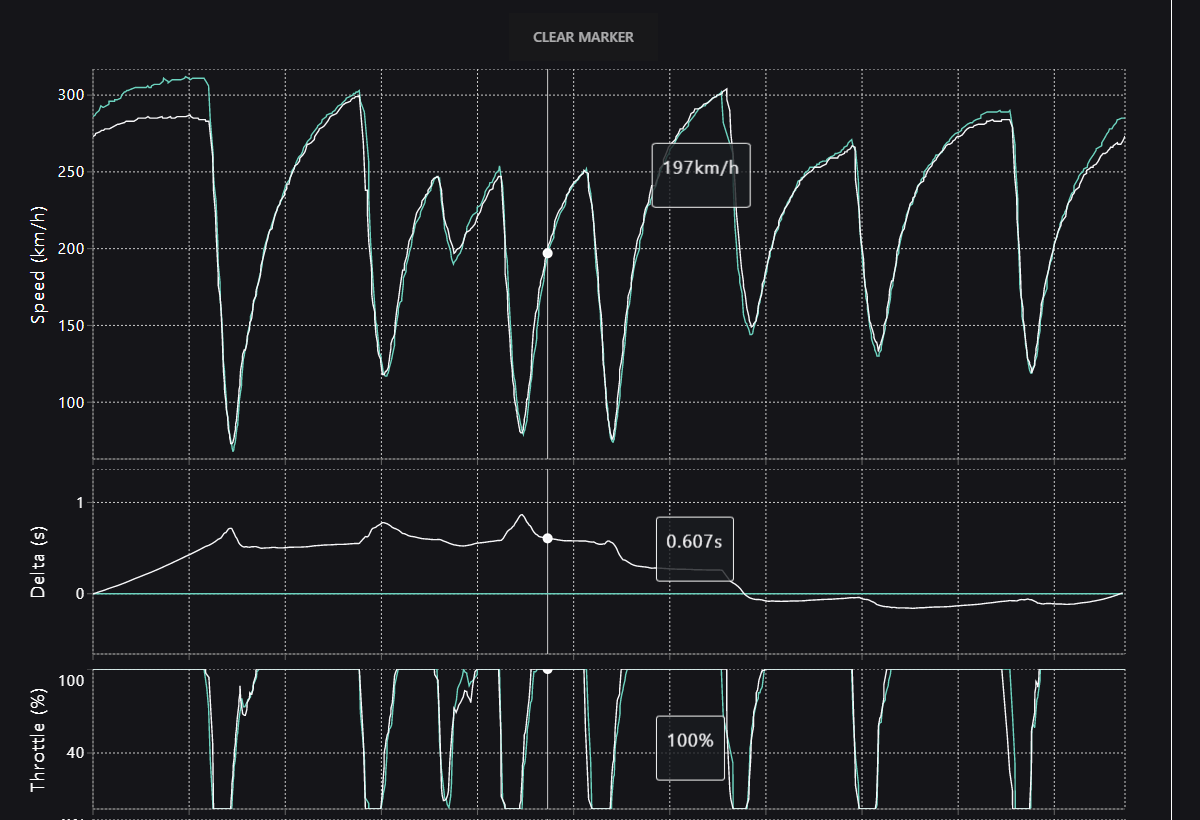Click the Throttle (%) axis title

click(39, 738)
